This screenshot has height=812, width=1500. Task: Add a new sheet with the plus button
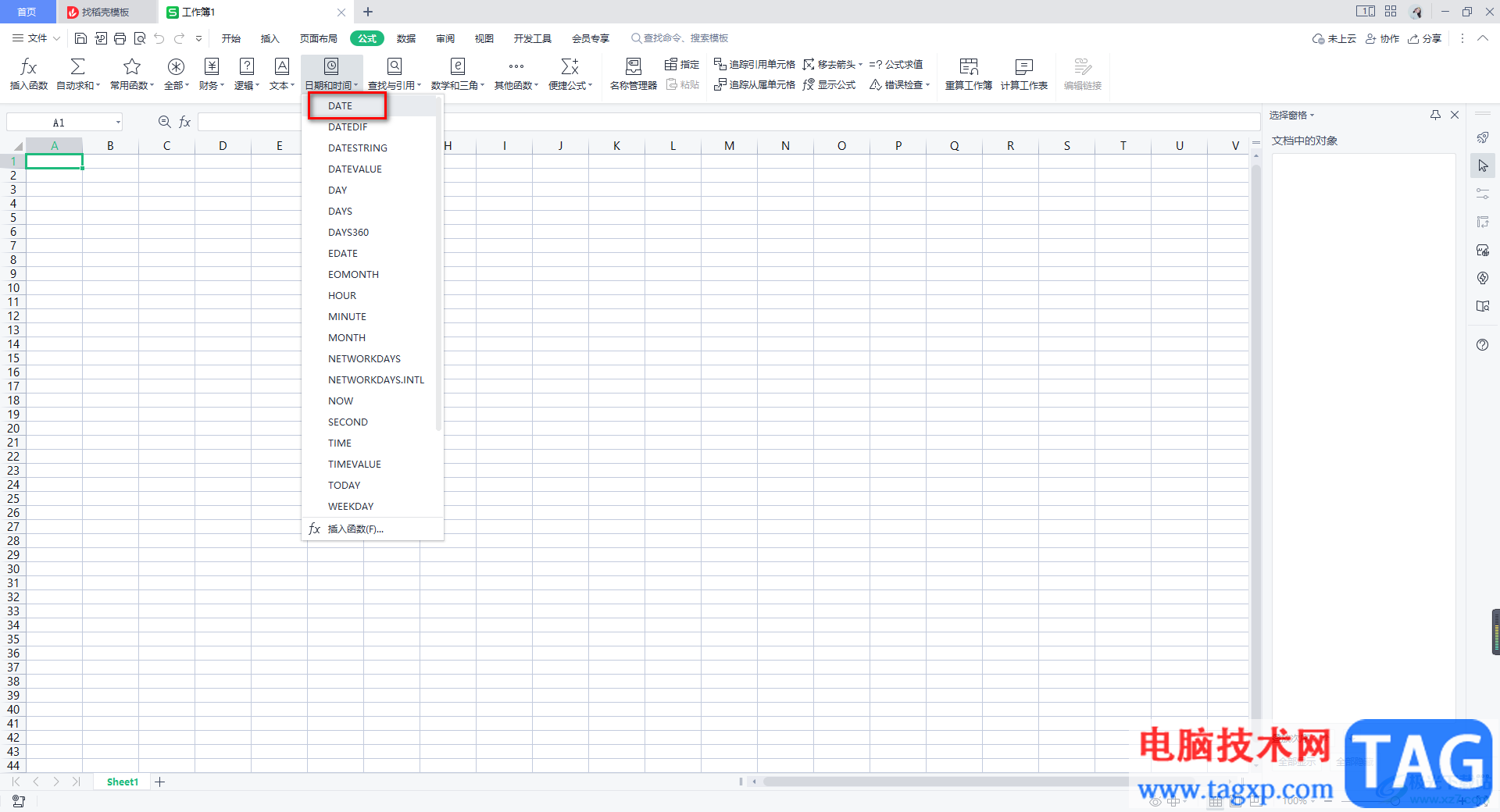(x=160, y=782)
